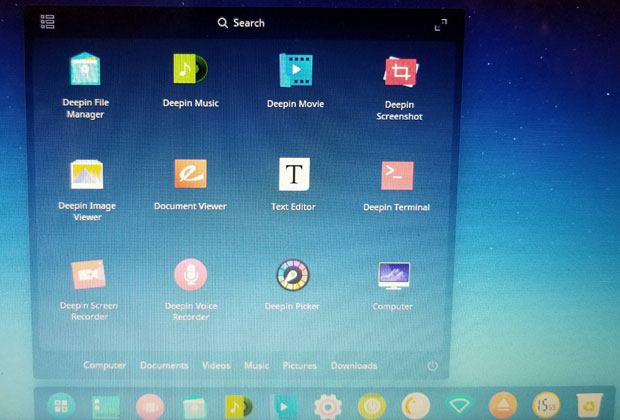The image size is (620, 420).
Task: Launch Document Viewer app
Action: tap(191, 174)
